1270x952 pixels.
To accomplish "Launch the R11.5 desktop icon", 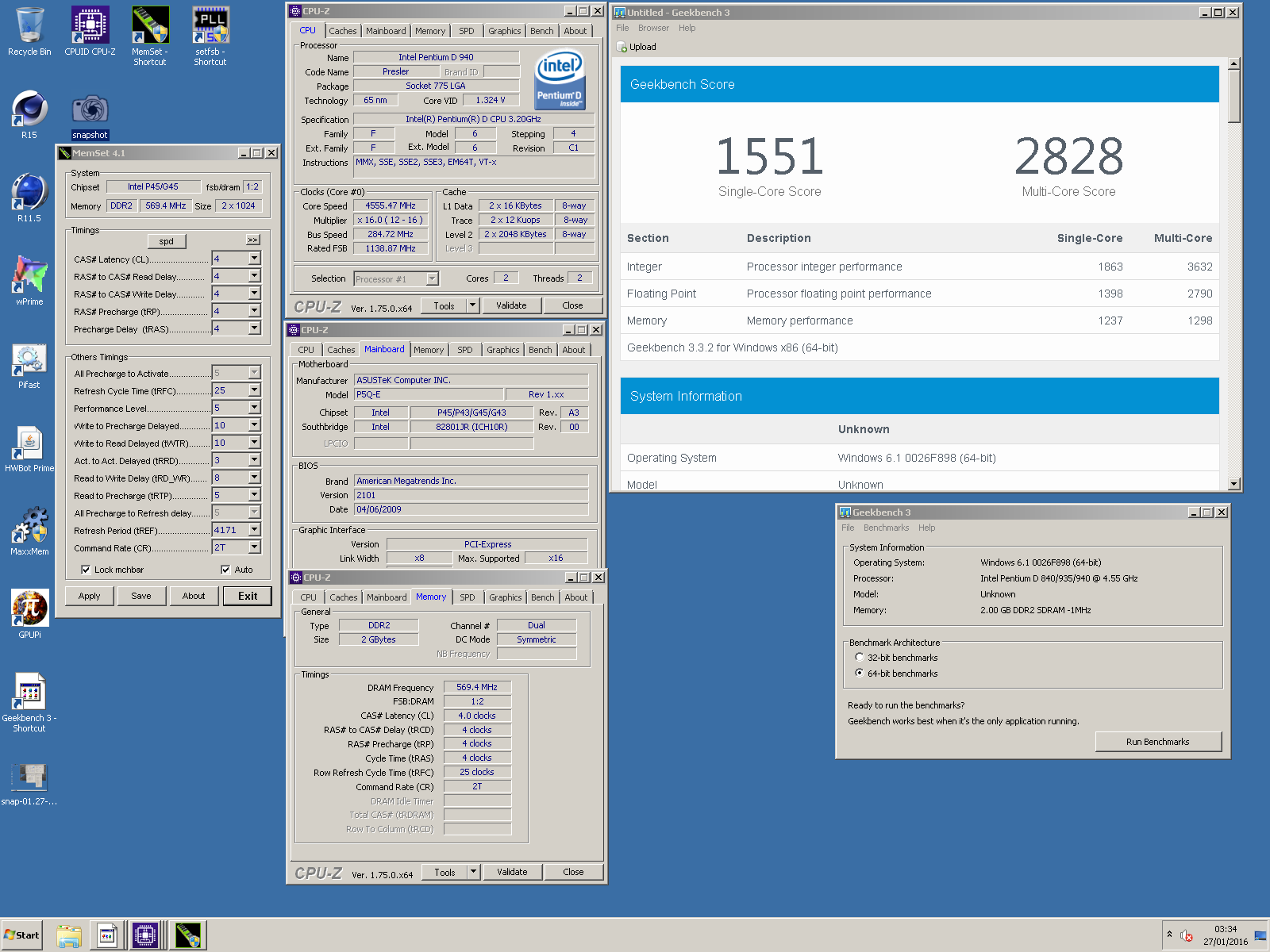I will [29, 198].
